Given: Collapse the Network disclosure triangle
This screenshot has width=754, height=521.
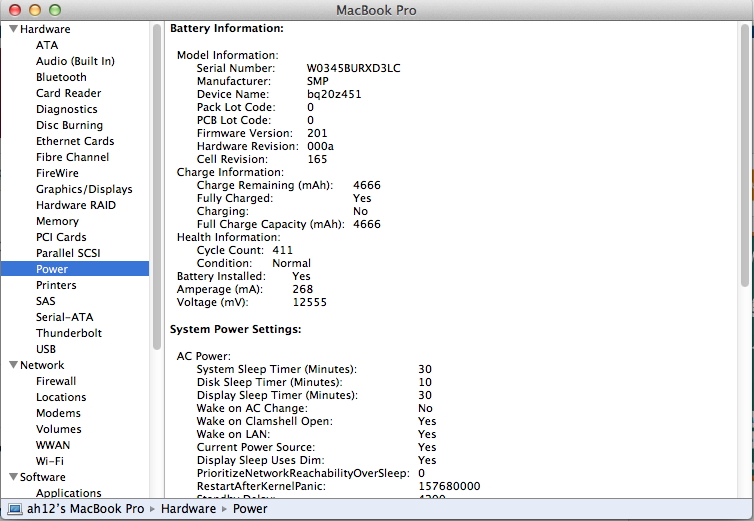Looking at the screenshot, I should pos(12,365).
